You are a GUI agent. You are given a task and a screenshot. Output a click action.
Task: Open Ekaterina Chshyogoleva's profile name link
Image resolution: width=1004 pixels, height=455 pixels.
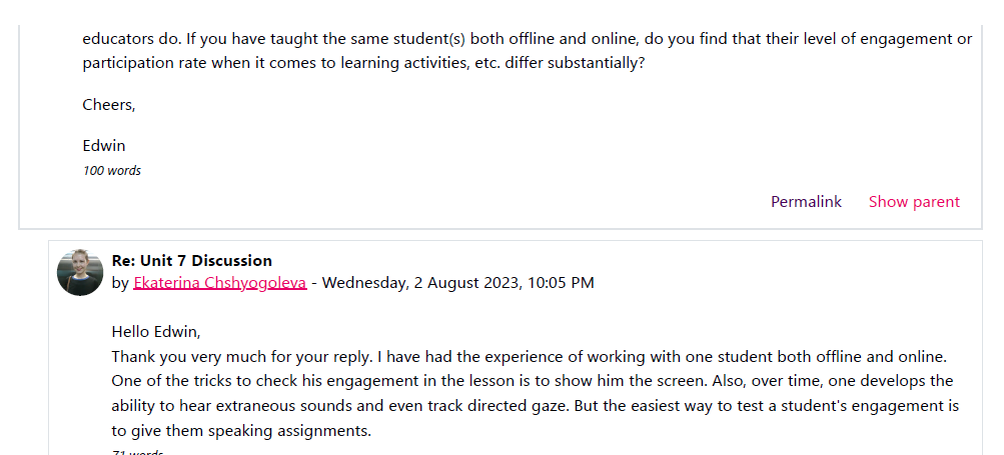[x=220, y=283]
